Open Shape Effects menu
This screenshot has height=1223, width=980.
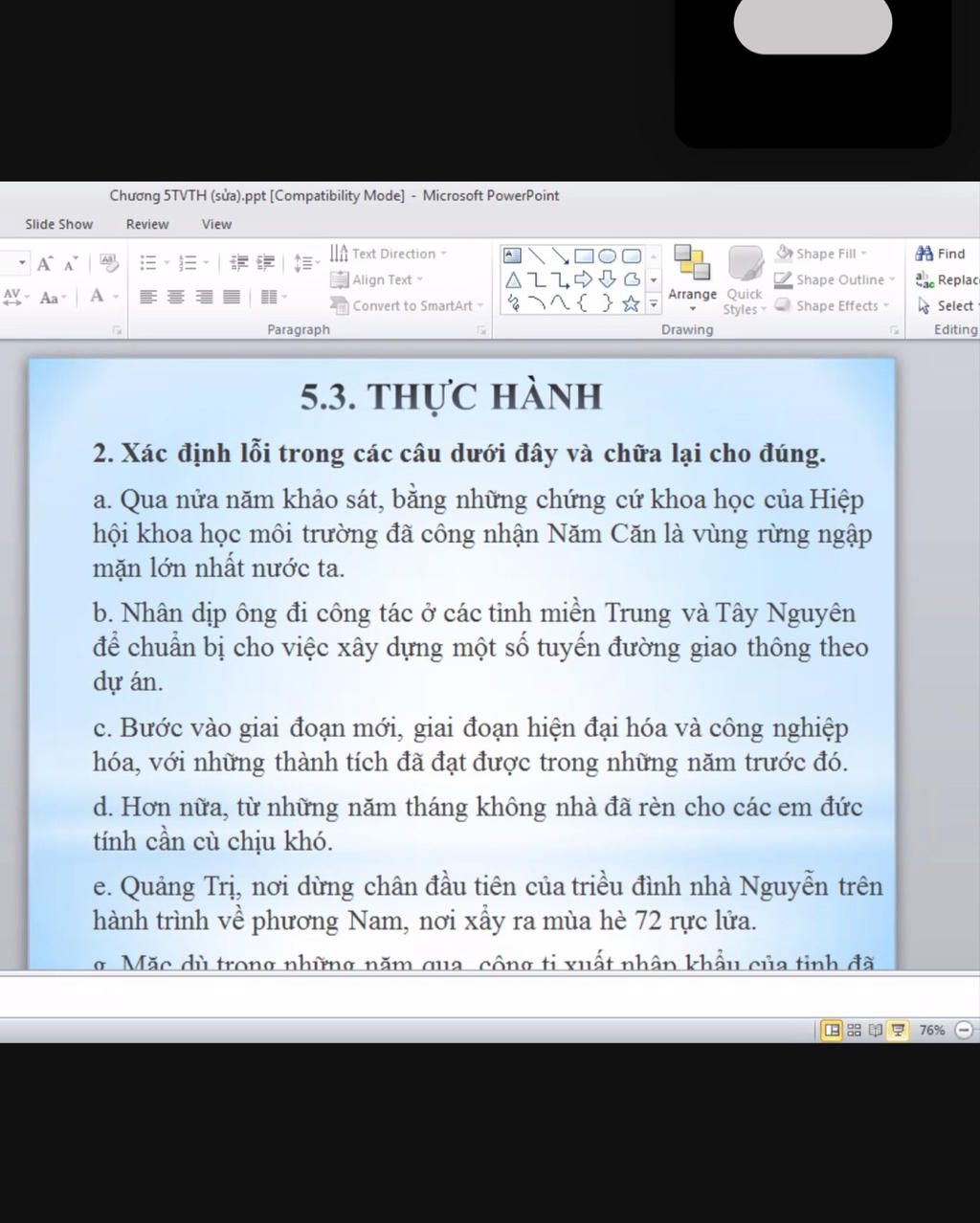pos(832,305)
